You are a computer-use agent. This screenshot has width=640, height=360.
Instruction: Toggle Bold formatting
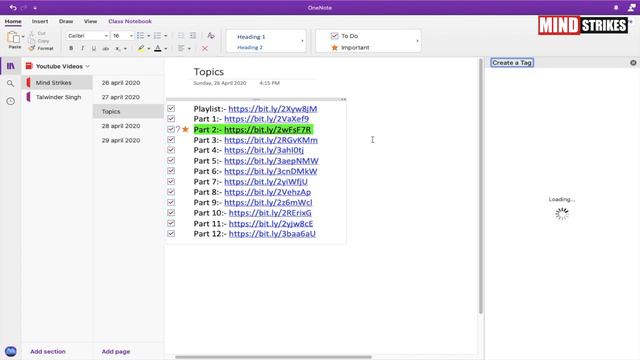[x=71, y=49]
